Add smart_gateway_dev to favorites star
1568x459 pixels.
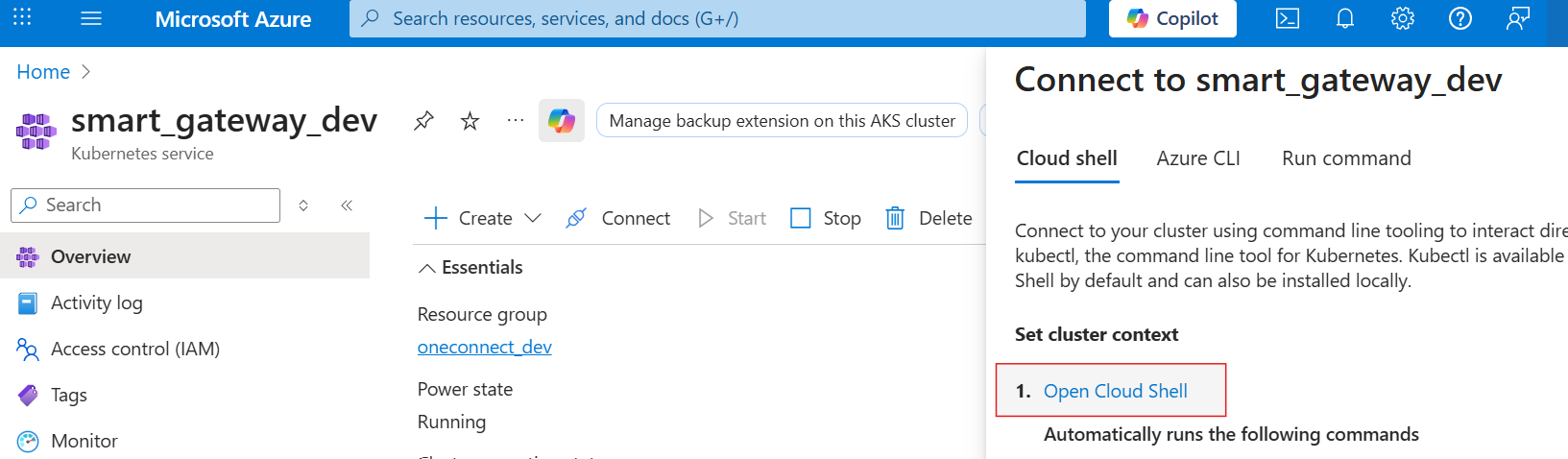pos(470,121)
